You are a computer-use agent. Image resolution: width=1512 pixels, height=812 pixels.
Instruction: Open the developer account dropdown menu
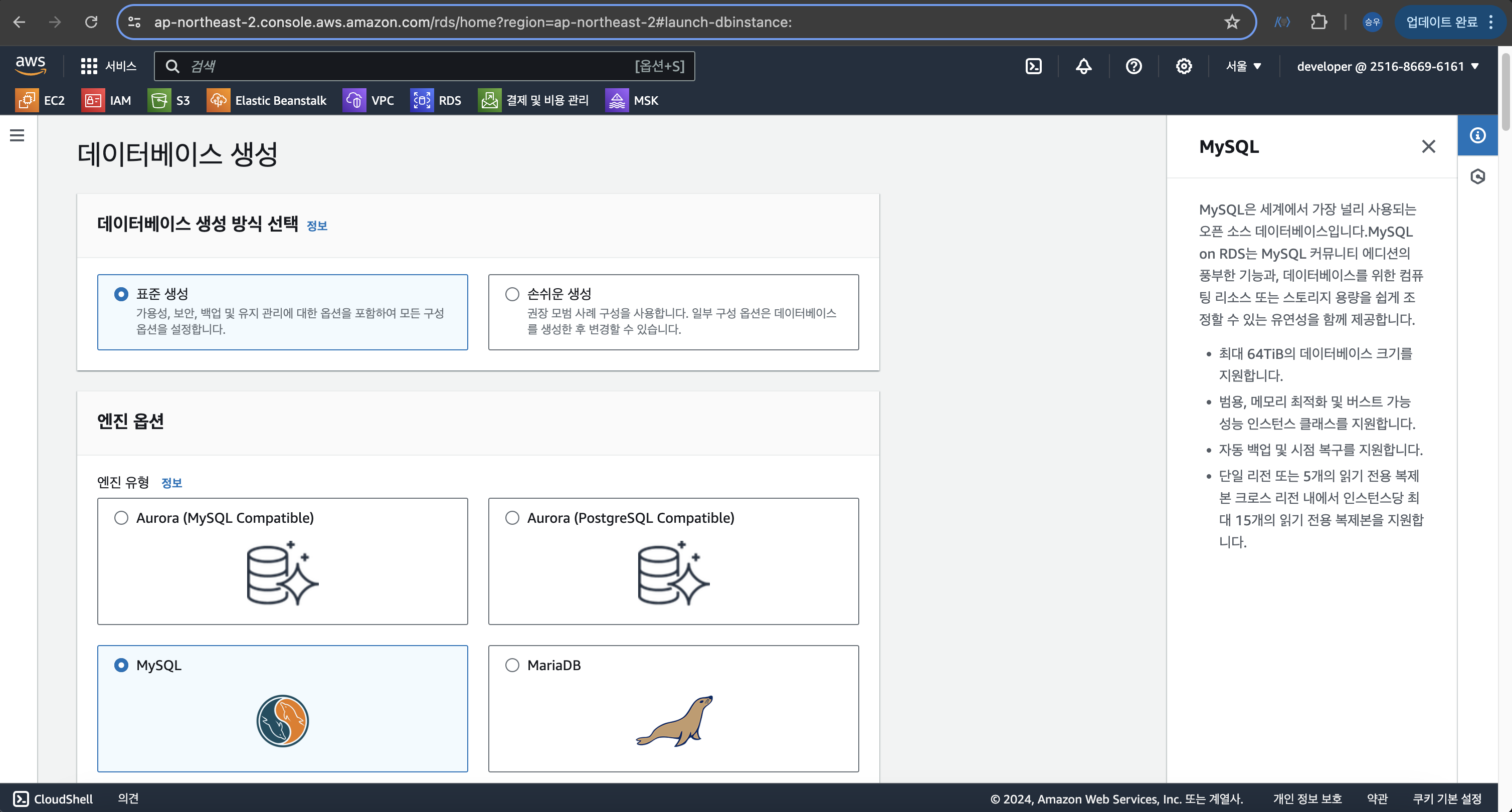[x=1387, y=66]
